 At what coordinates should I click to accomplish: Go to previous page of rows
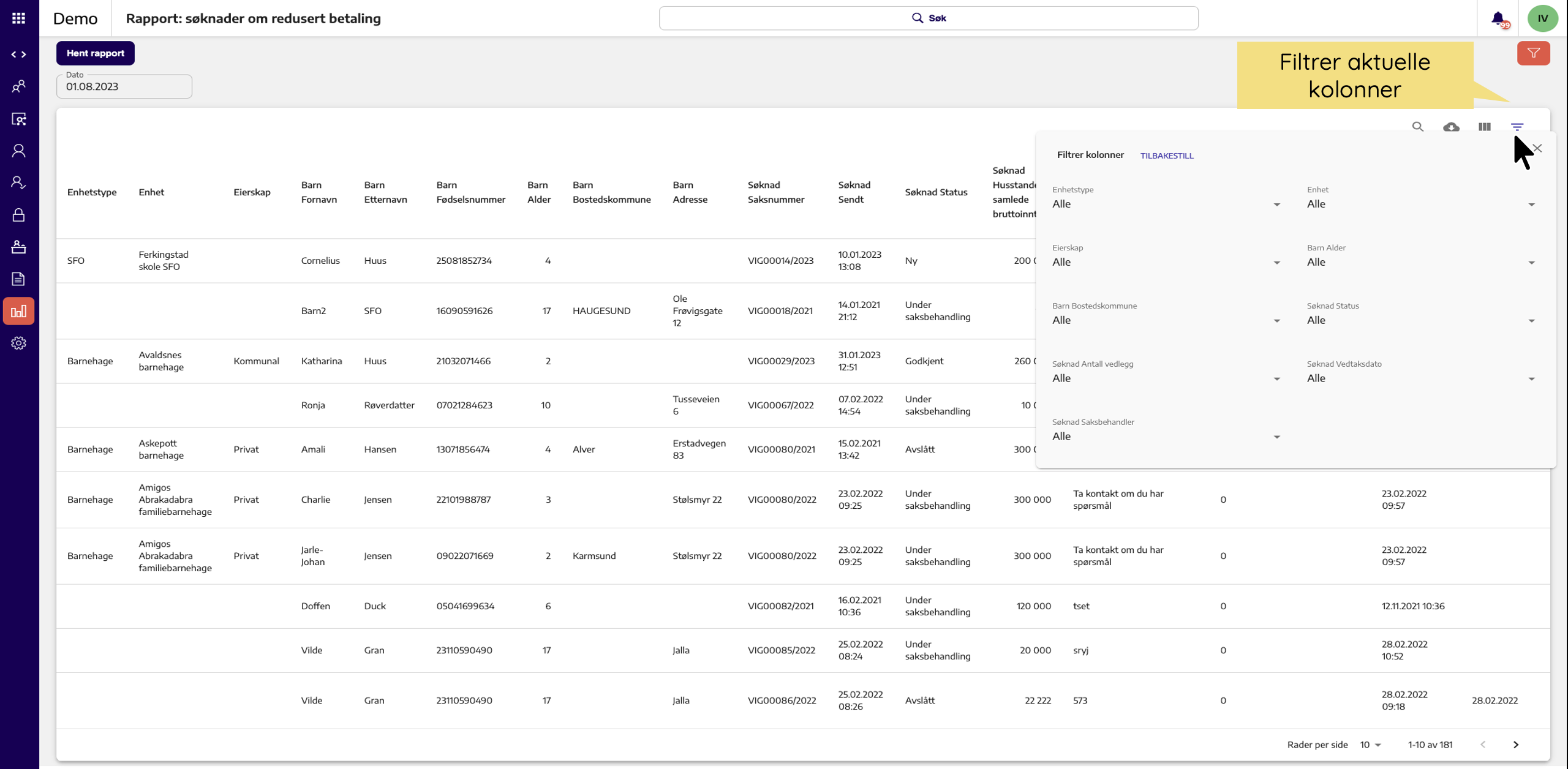[x=1483, y=745]
